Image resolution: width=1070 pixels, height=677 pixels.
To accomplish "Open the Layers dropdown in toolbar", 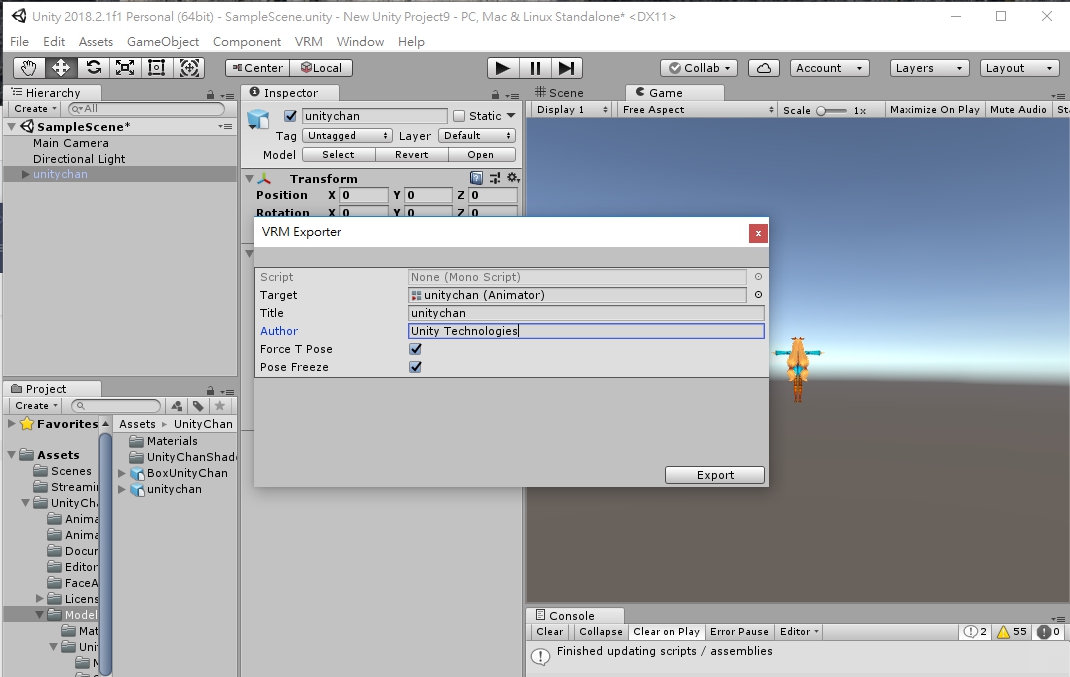I will tap(929, 68).
